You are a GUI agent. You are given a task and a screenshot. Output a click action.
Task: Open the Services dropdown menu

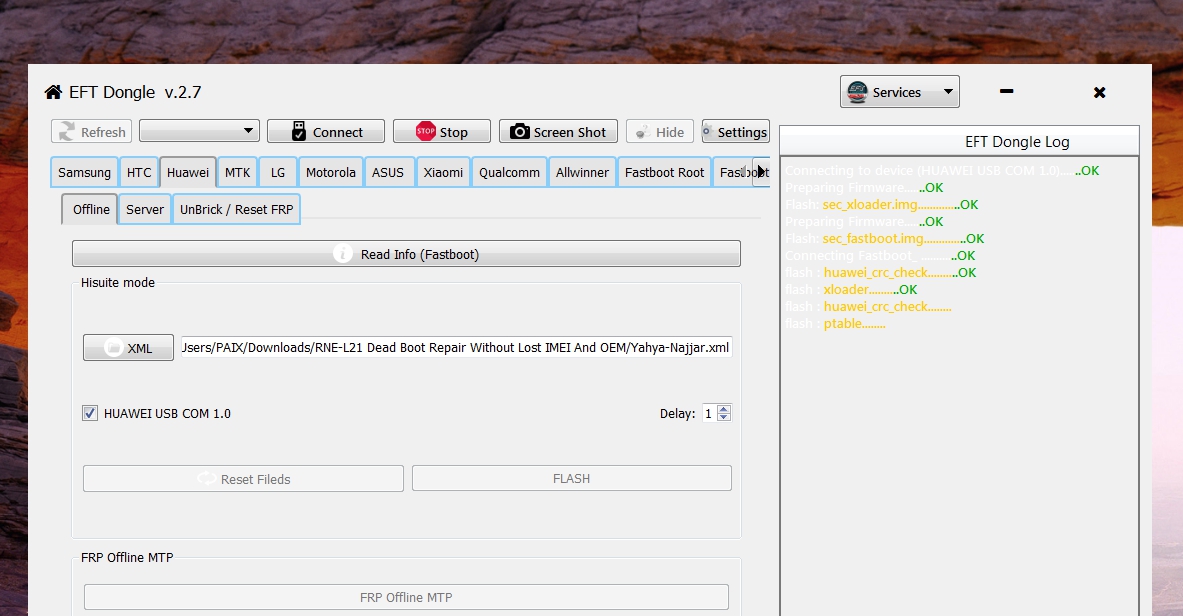click(899, 92)
